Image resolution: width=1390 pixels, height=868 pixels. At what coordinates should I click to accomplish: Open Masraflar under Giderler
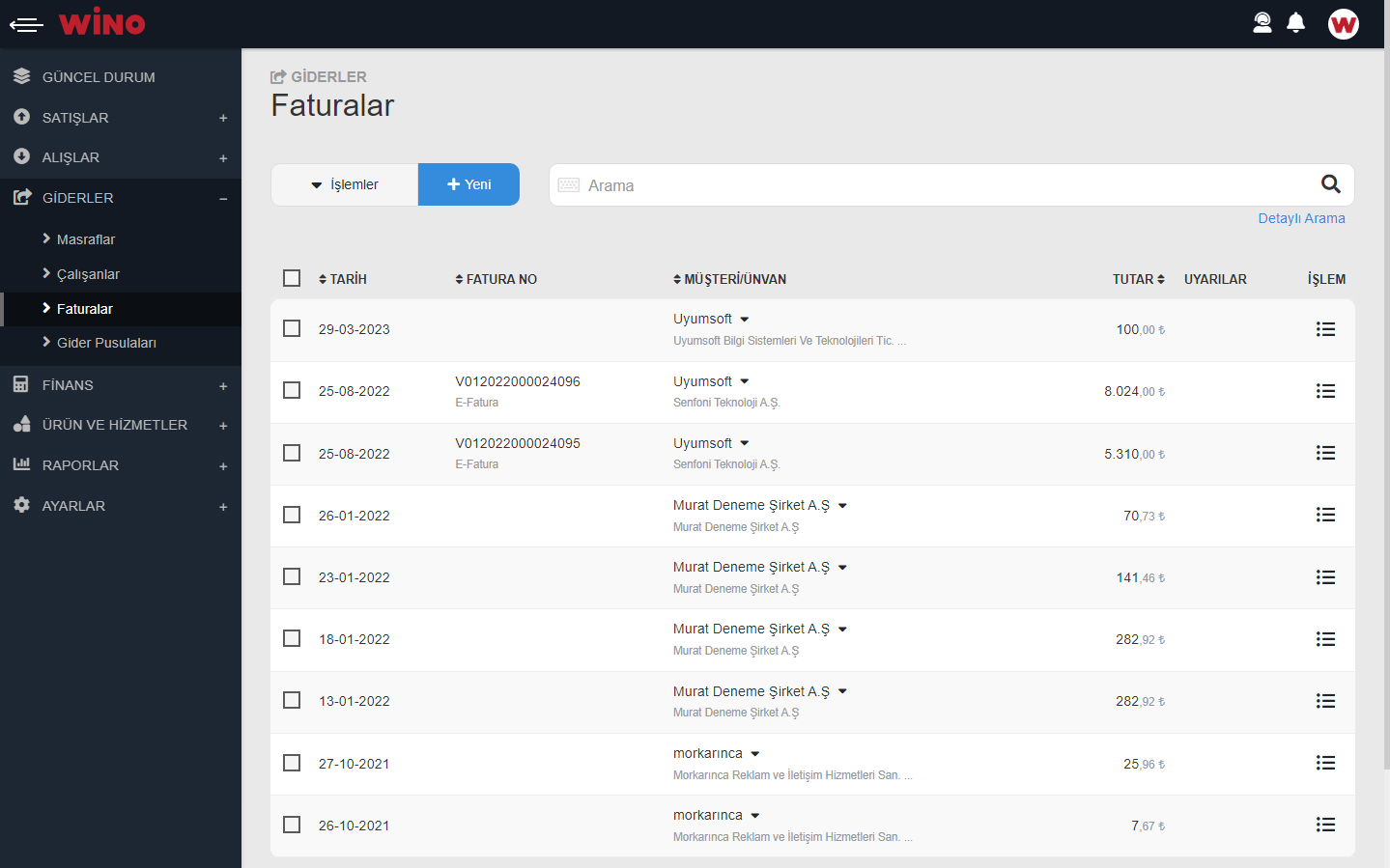[x=86, y=239]
